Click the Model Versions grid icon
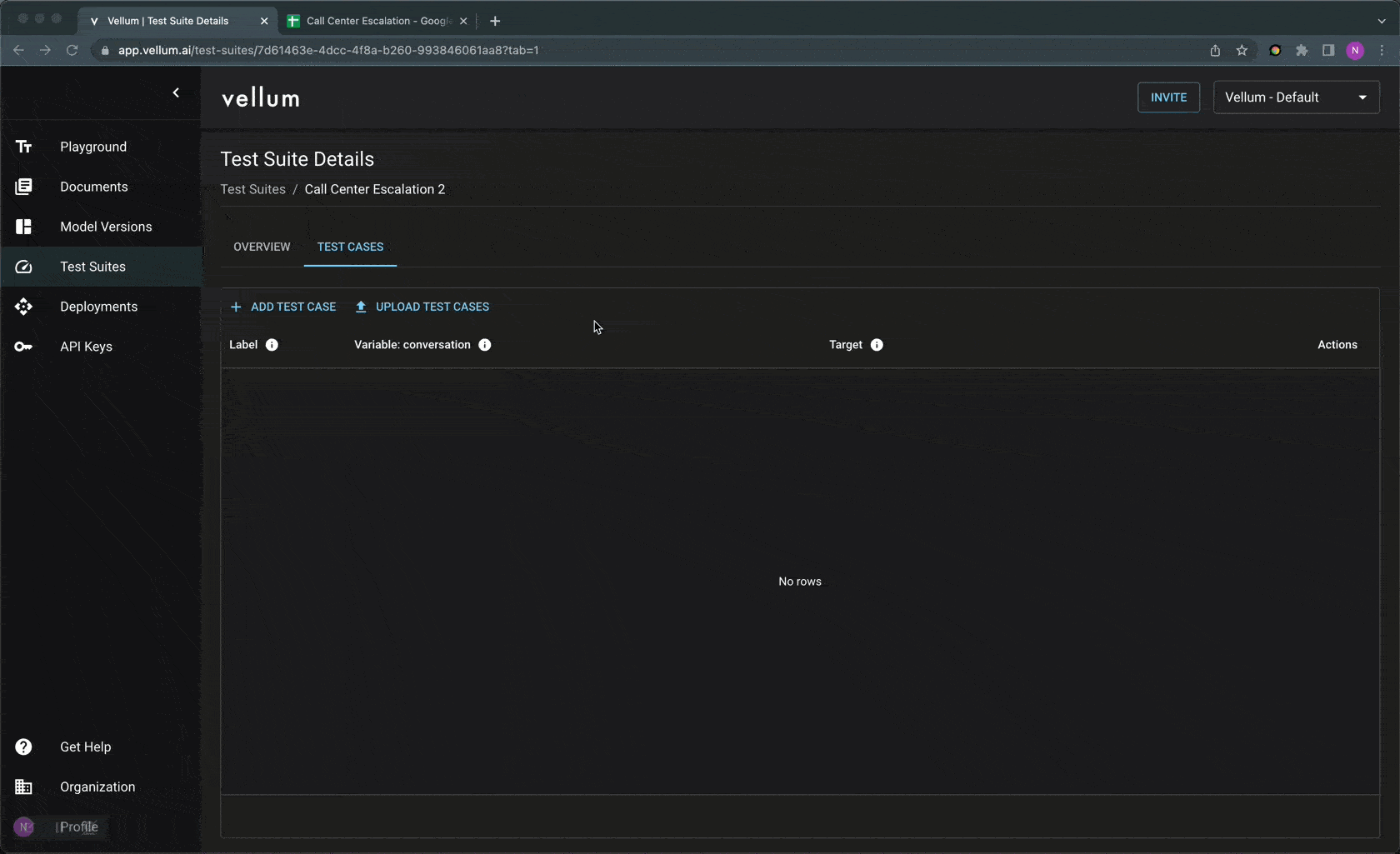This screenshot has height=854, width=1400. (23, 227)
